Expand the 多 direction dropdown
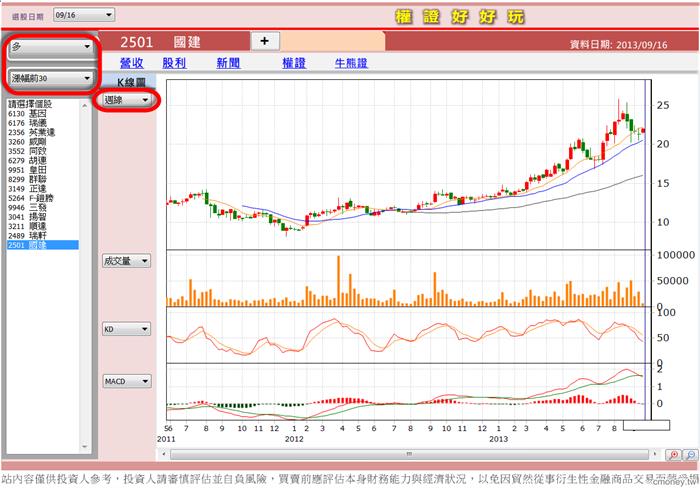Viewport: 700px width, 488px height. click(52, 48)
